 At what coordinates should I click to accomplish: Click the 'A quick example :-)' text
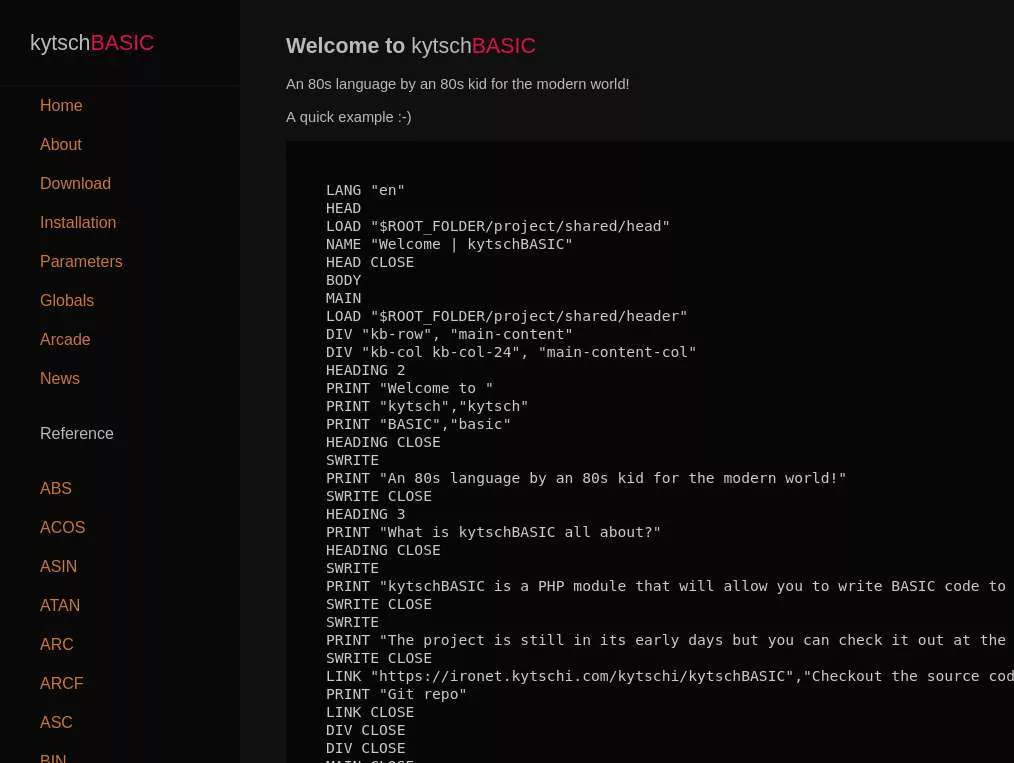click(349, 117)
